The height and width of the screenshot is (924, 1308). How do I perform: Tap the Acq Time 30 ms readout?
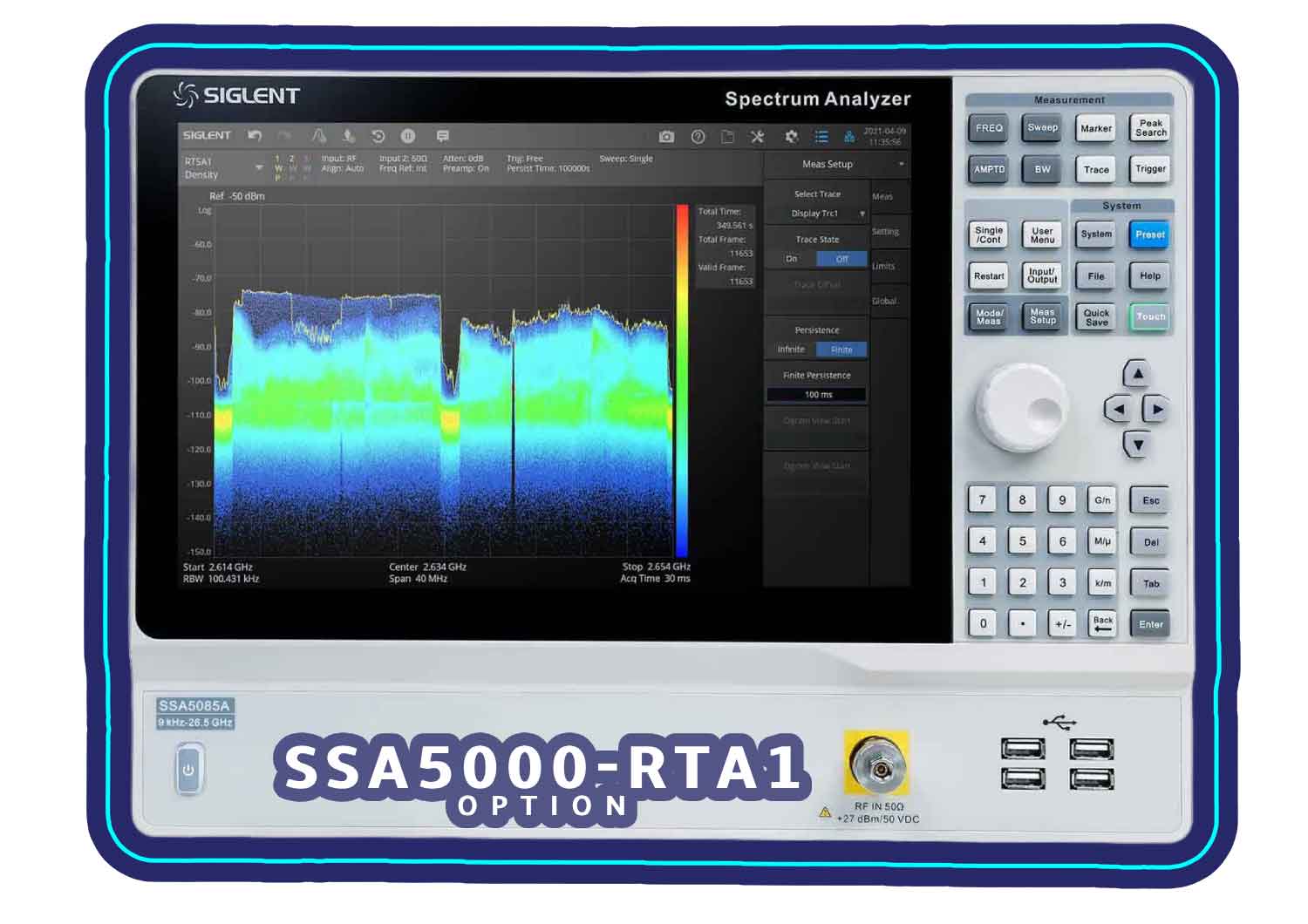coord(655,579)
